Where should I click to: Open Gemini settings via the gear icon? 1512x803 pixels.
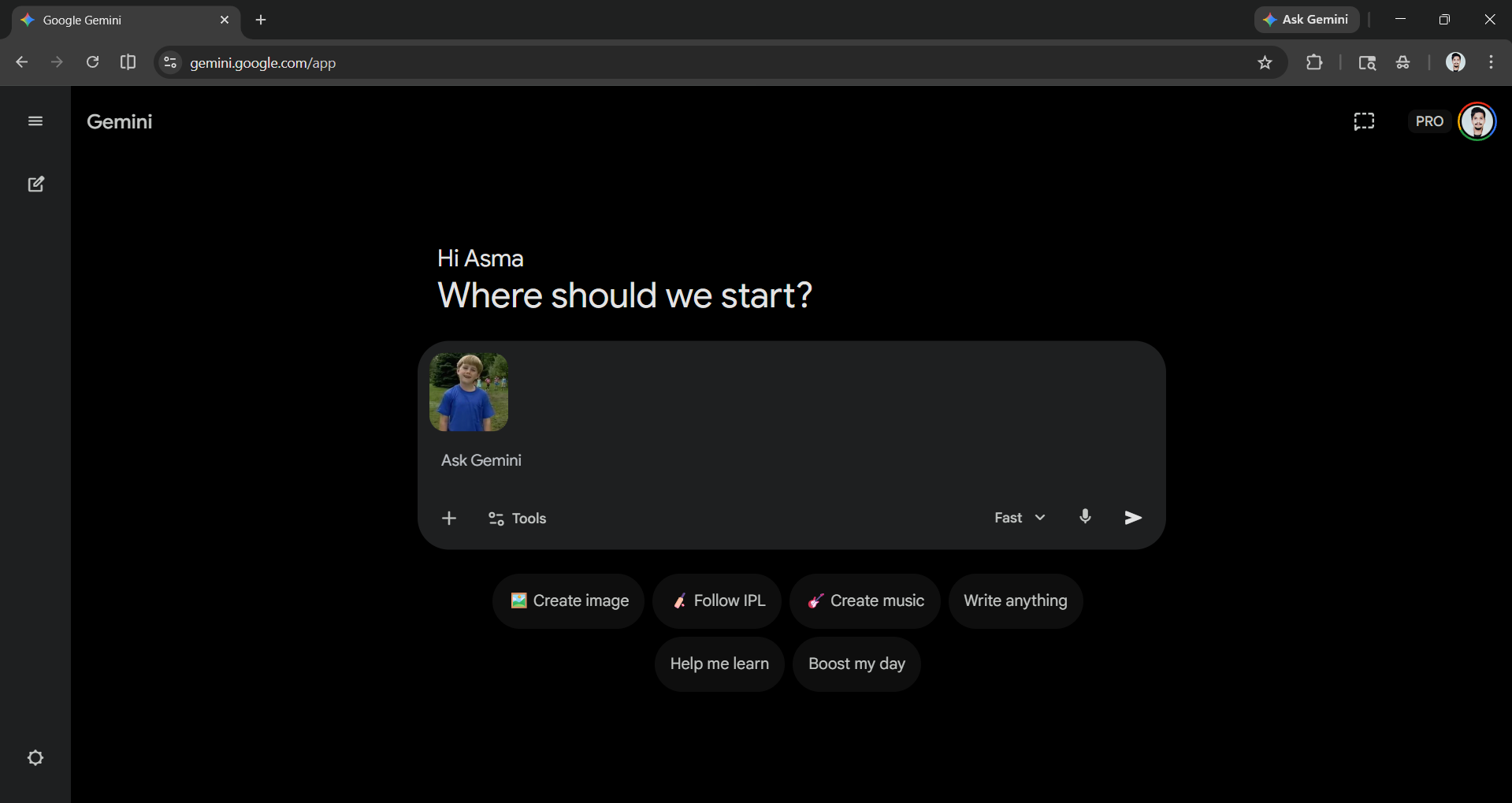coord(35,757)
